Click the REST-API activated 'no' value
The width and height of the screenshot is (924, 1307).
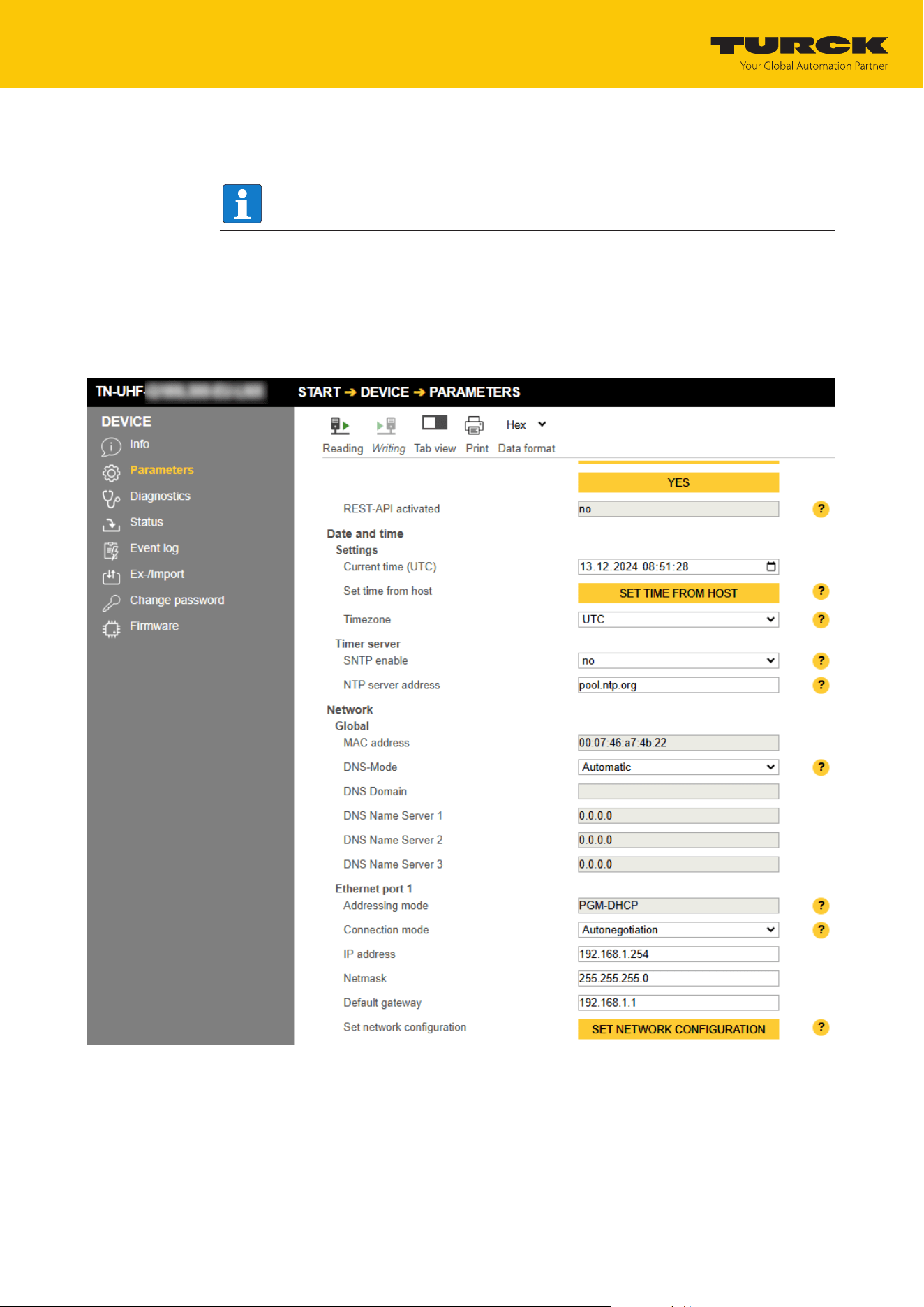click(678, 509)
